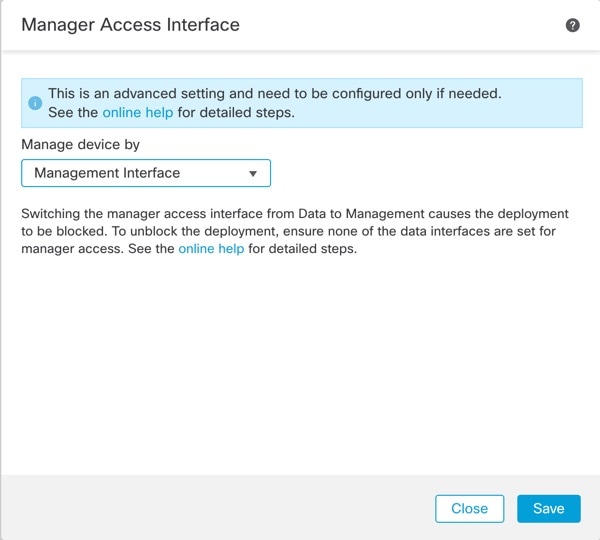The image size is (600, 540).
Task: Click the Close button in dialog footer
Action: 470,509
